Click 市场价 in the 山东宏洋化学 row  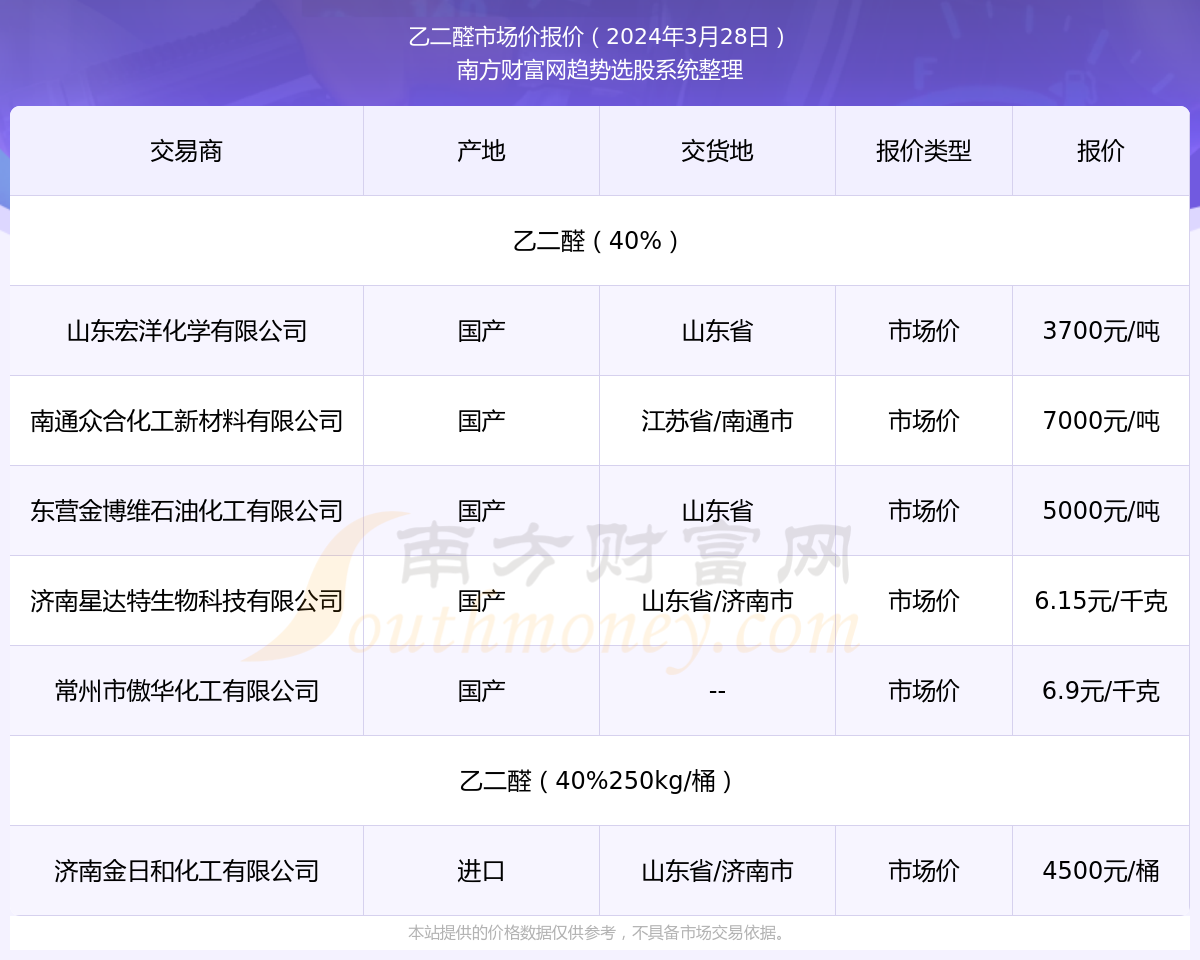pyautogui.click(x=924, y=331)
